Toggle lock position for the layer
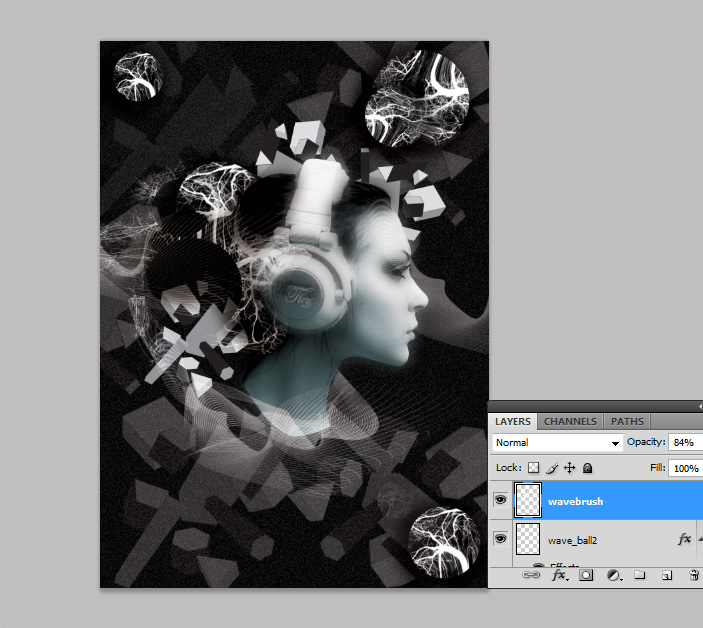703x628 pixels. click(569, 467)
